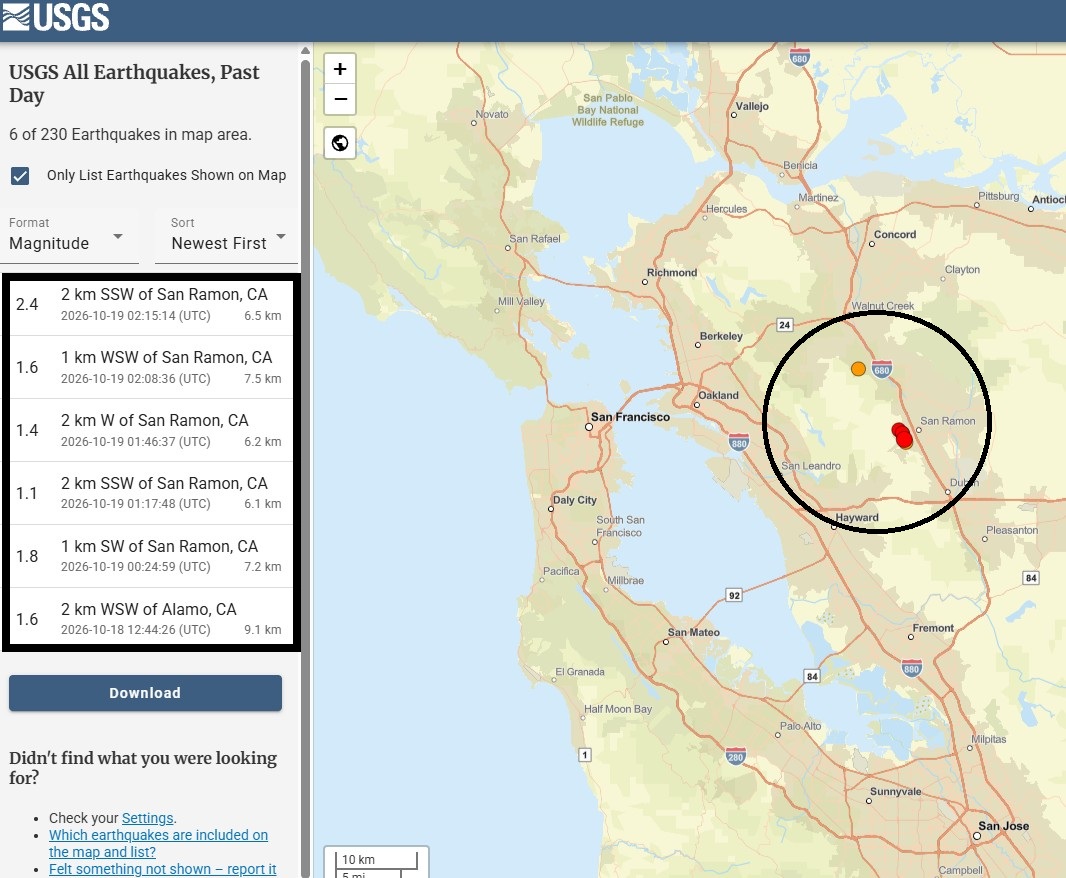Click the Daly City label on map
This screenshot has height=878, width=1066.
(574, 500)
